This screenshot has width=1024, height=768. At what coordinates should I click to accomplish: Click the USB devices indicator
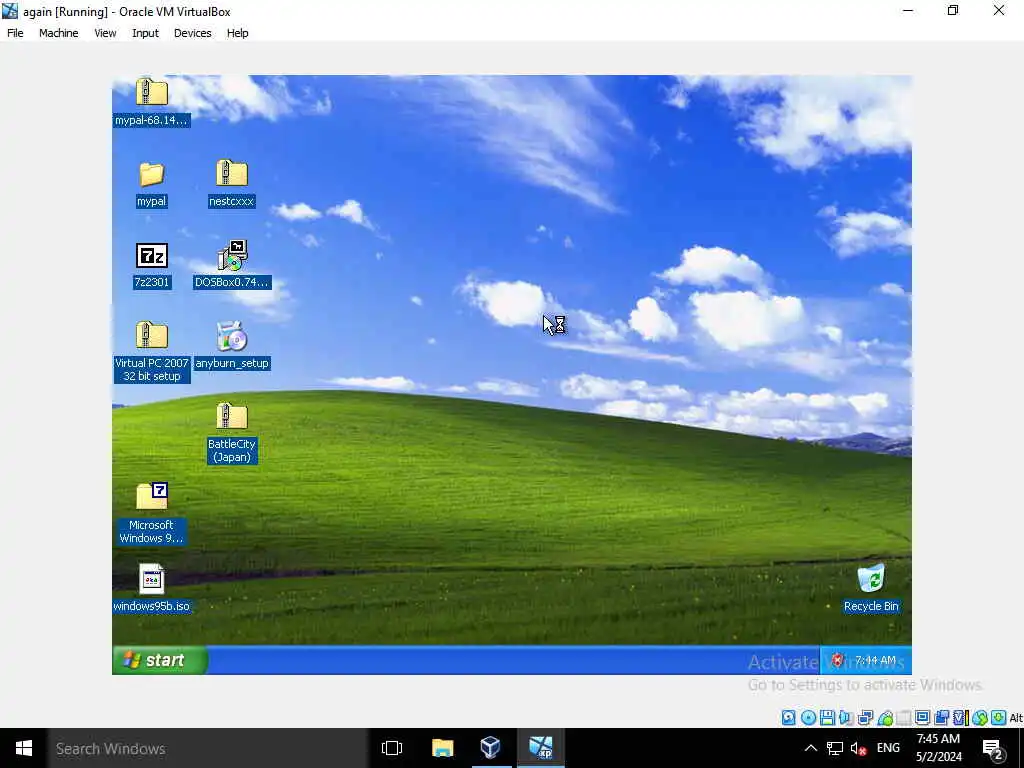885,718
